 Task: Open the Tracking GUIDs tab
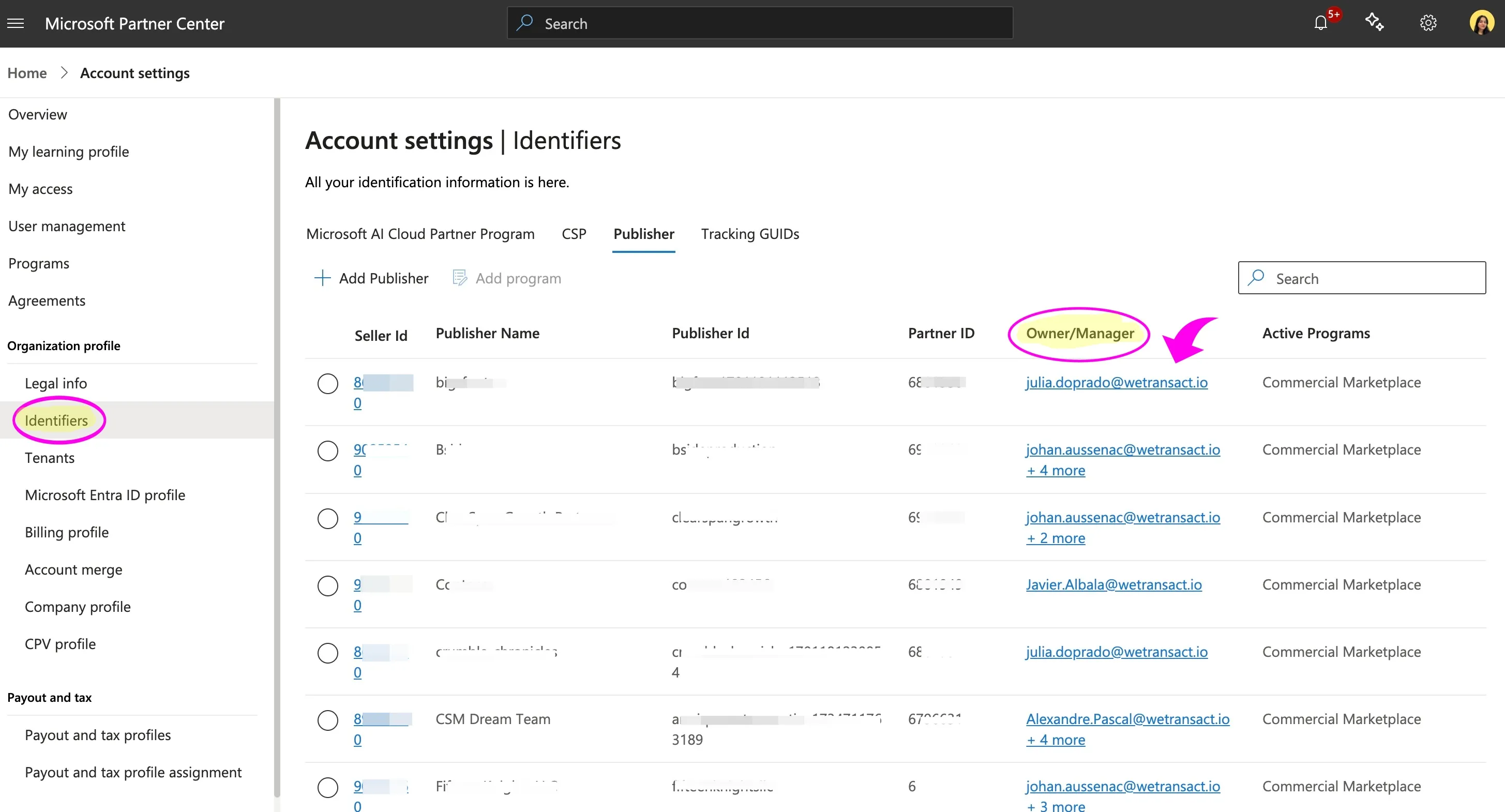[749, 234]
